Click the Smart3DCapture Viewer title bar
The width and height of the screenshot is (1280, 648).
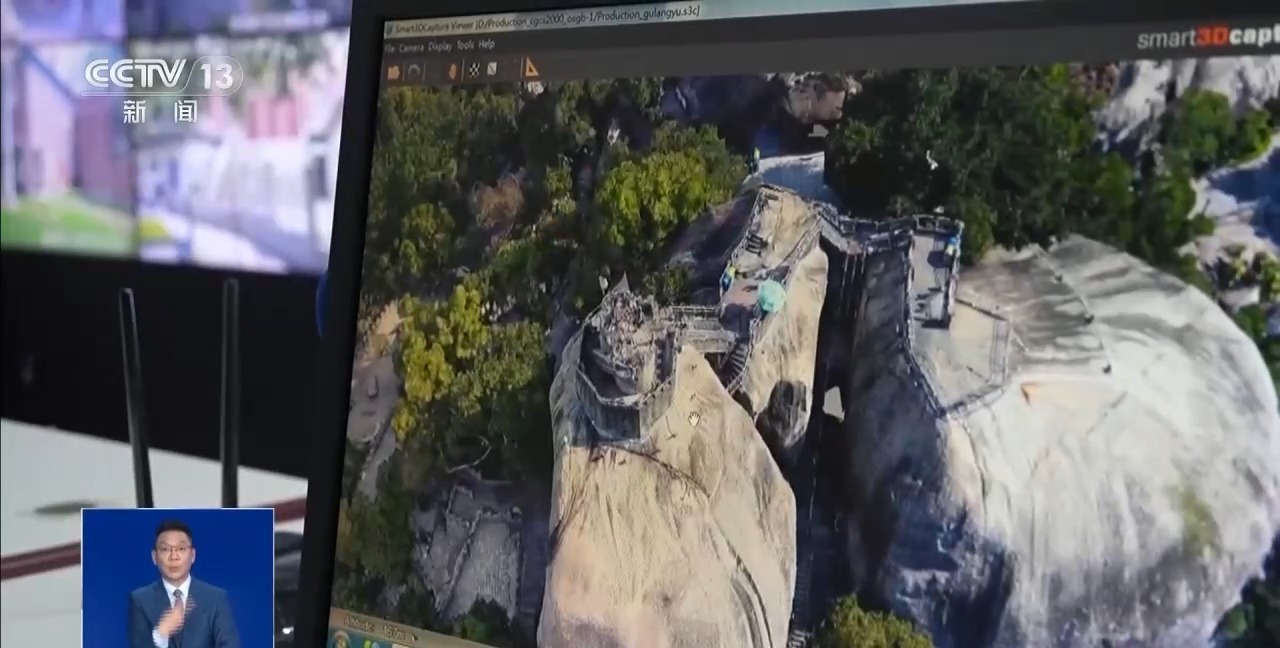pyautogui.click(x=540, y=17)
